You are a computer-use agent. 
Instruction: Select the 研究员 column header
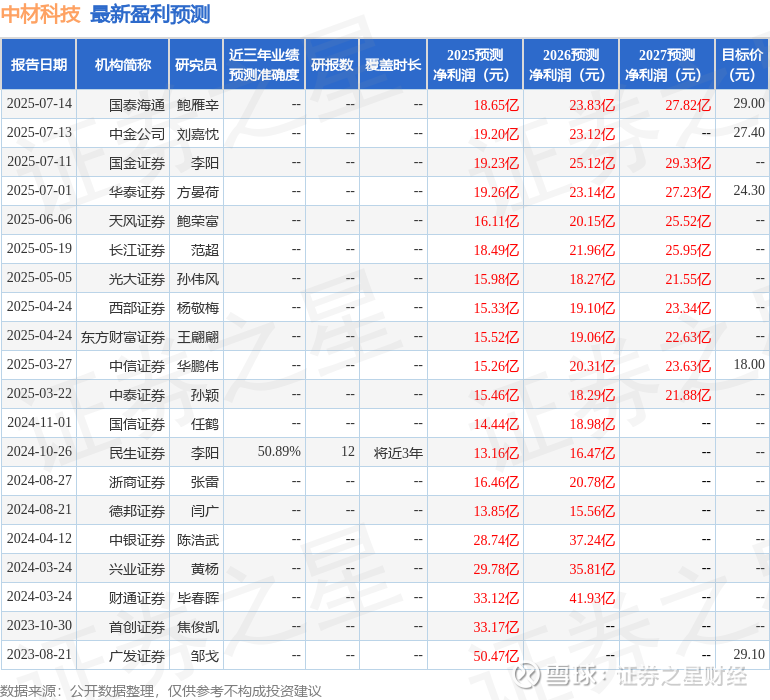[x=196, y=64]
